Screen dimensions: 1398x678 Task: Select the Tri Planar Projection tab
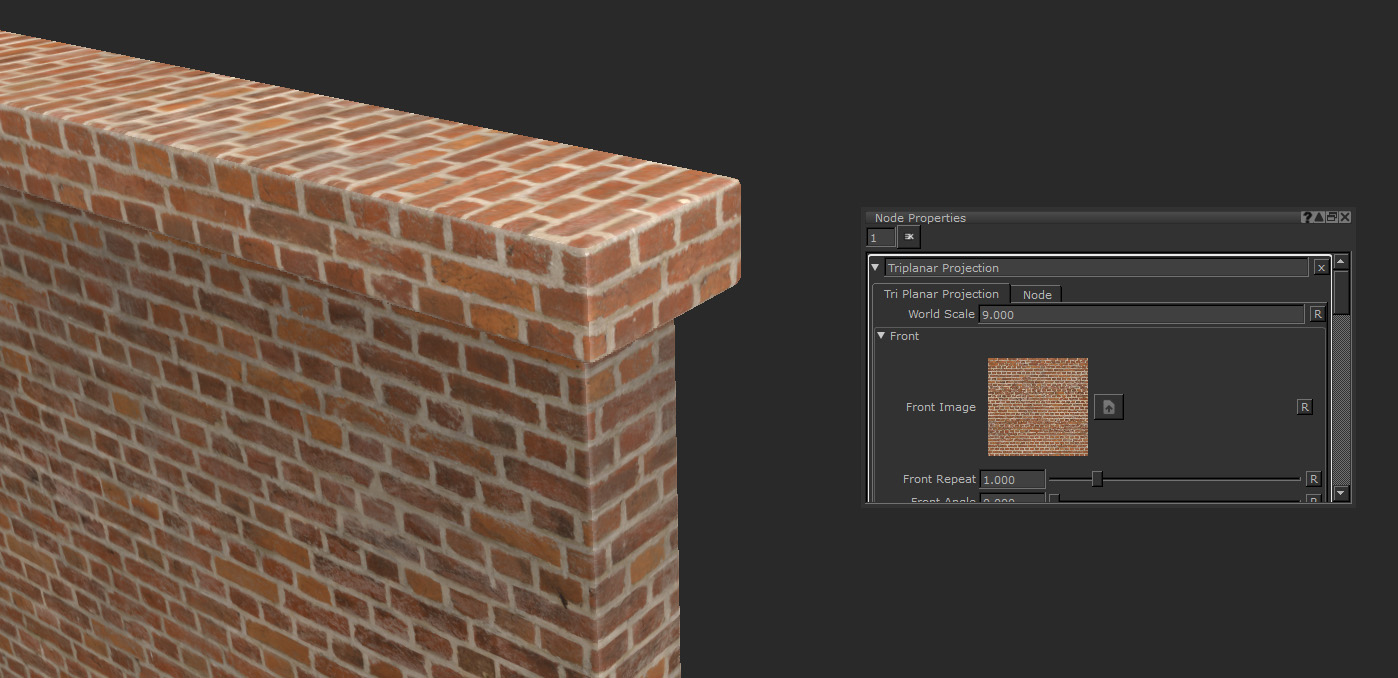pos(940,294)
